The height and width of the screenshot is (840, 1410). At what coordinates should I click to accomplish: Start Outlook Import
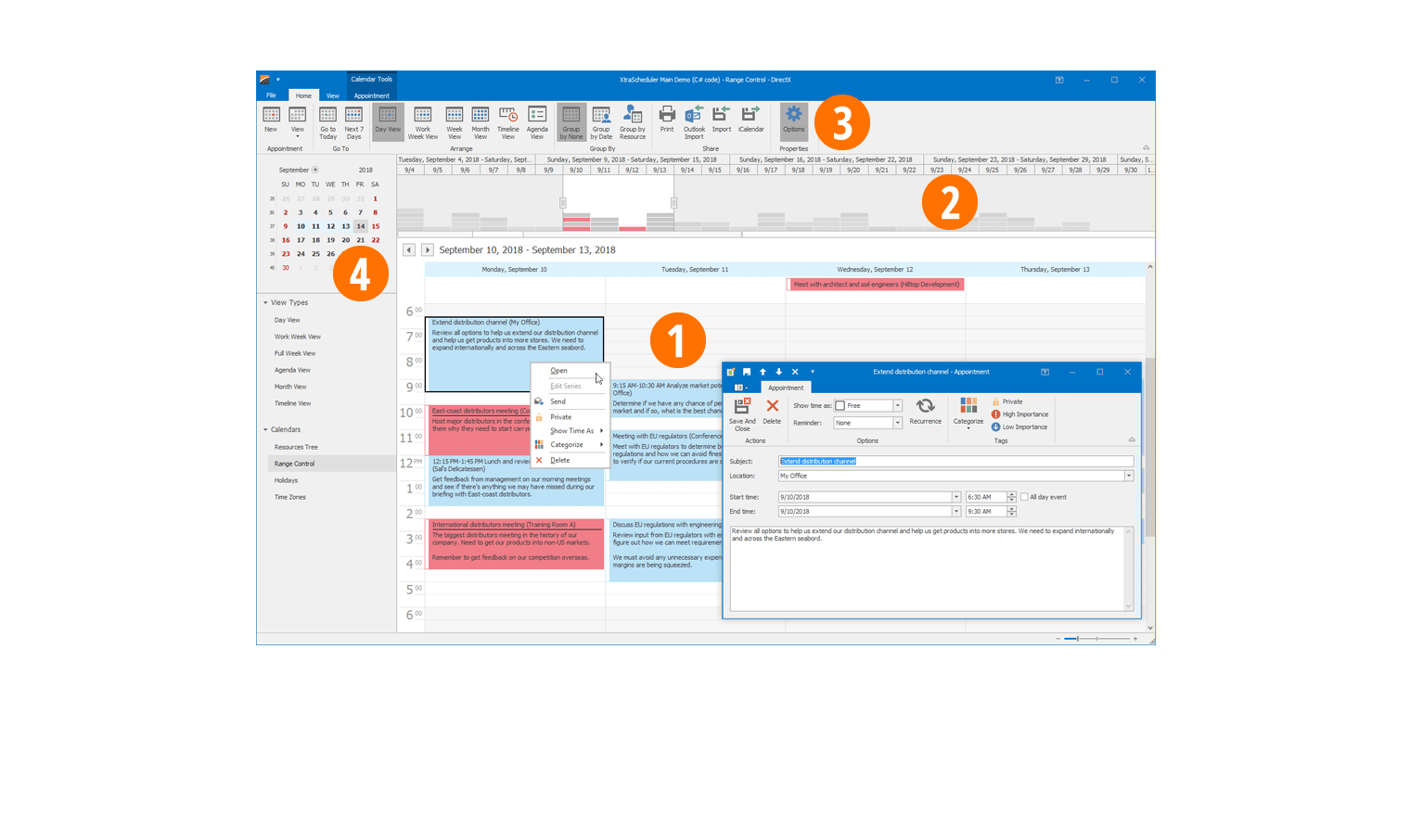(x=694, y=122)
